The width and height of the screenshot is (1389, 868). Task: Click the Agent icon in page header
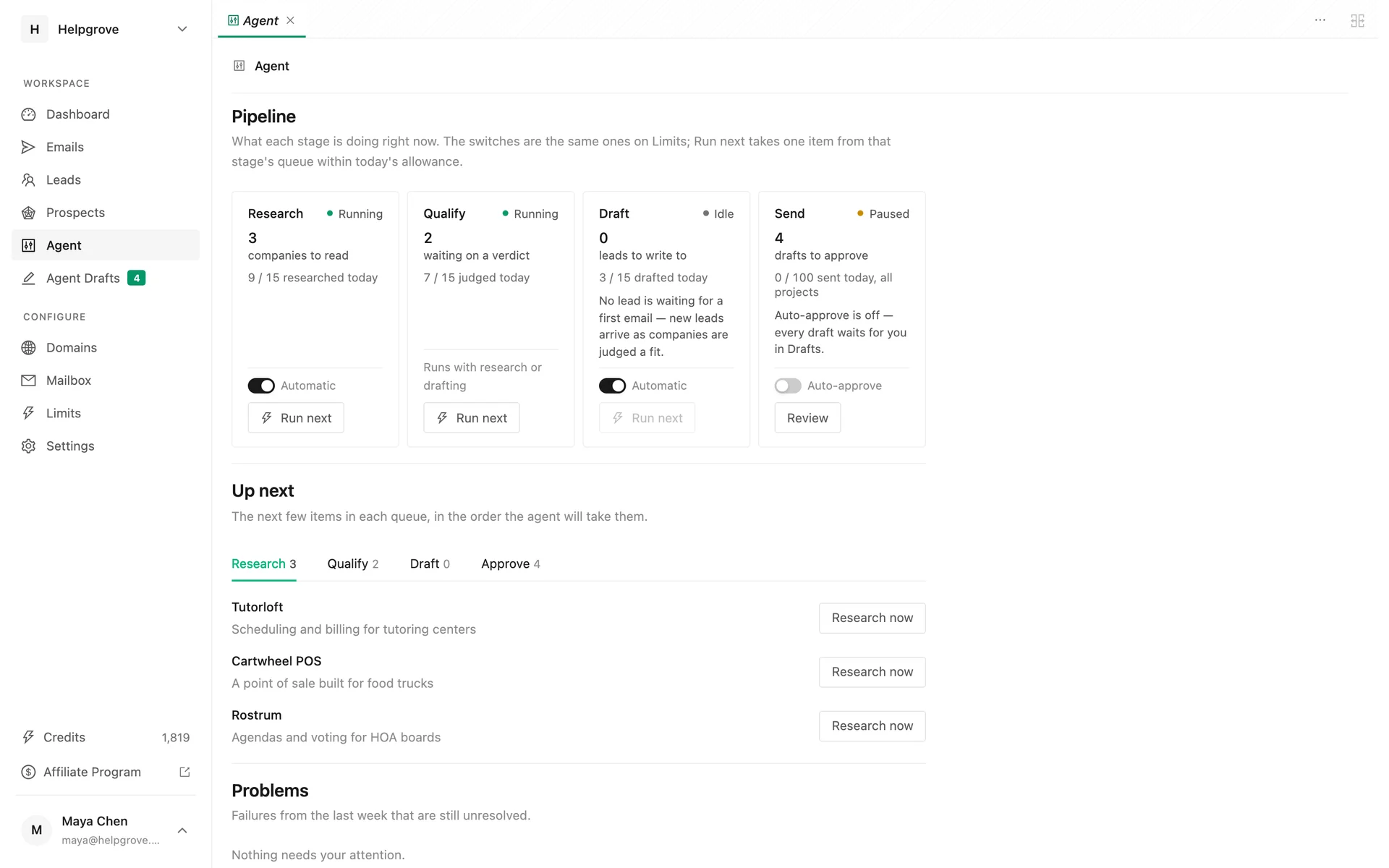tap(239, 66)
